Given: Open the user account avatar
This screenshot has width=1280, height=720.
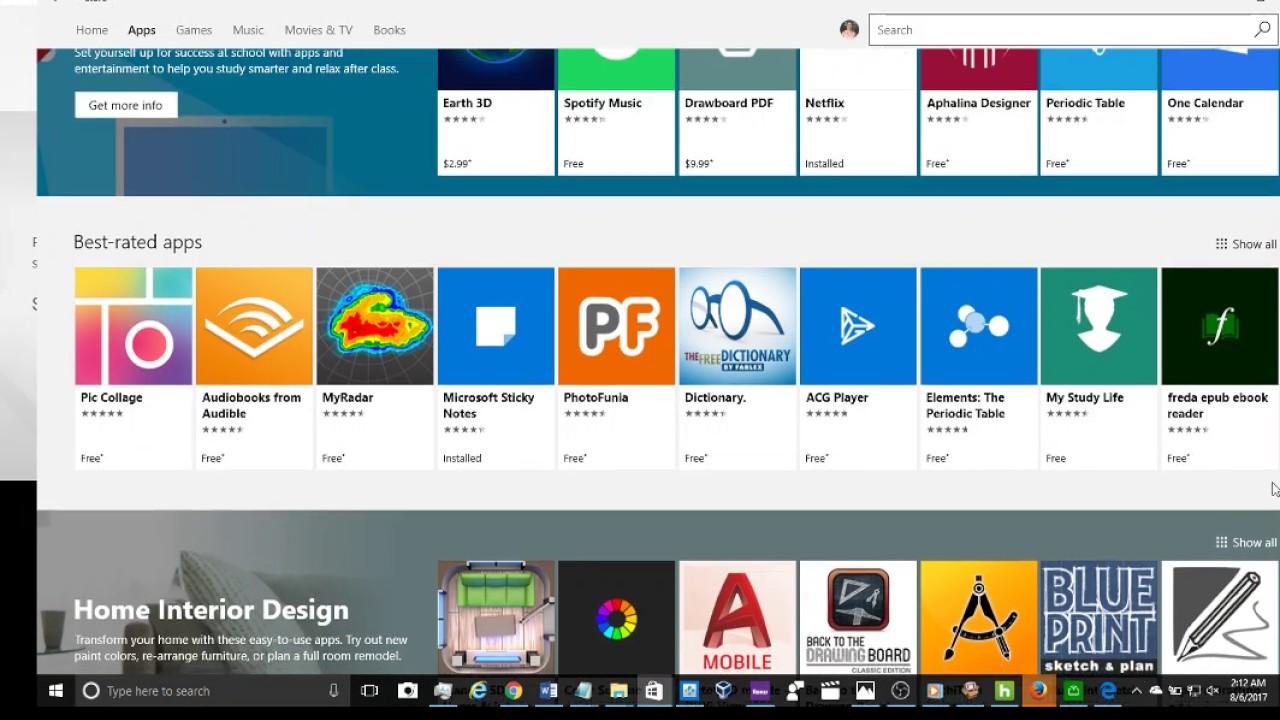Looking at the screenshot, I should point(849,30).
